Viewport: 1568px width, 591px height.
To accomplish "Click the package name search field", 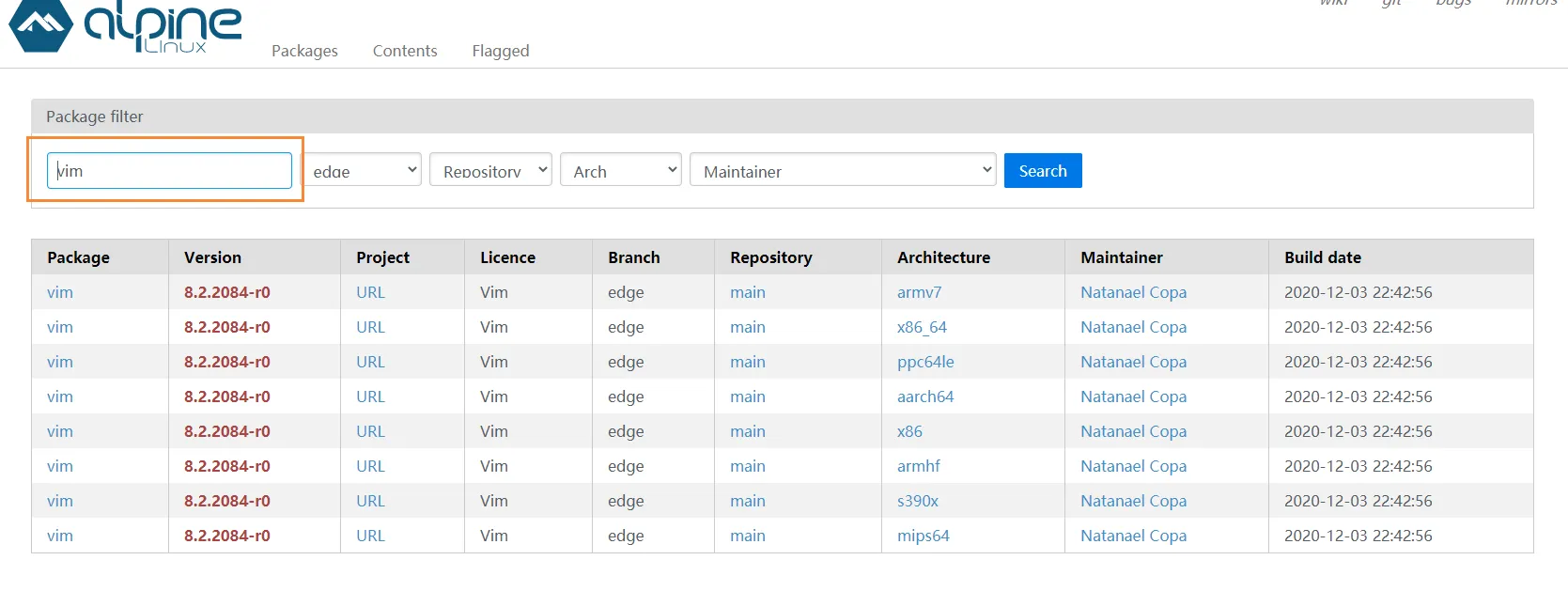I will [169, 171].
